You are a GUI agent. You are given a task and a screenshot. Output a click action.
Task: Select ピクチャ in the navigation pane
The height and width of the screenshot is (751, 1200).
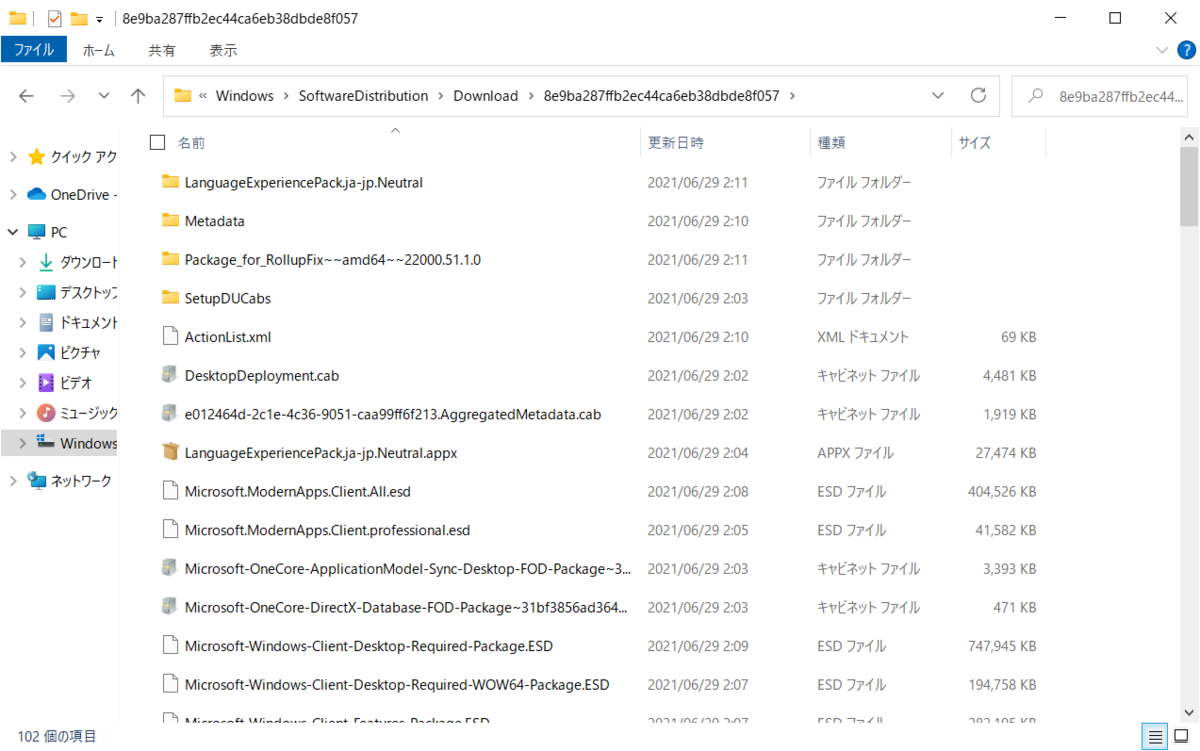tap(80, 353)
